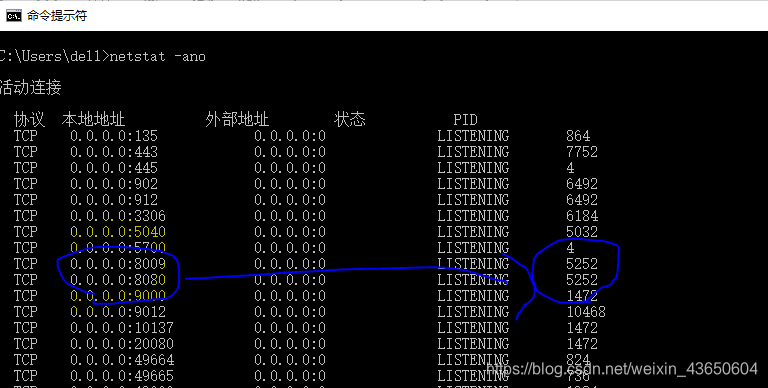This screenshot has height=388, width=768.
Task: Click the typed command netstat -ano
Action: coord(158,56)
